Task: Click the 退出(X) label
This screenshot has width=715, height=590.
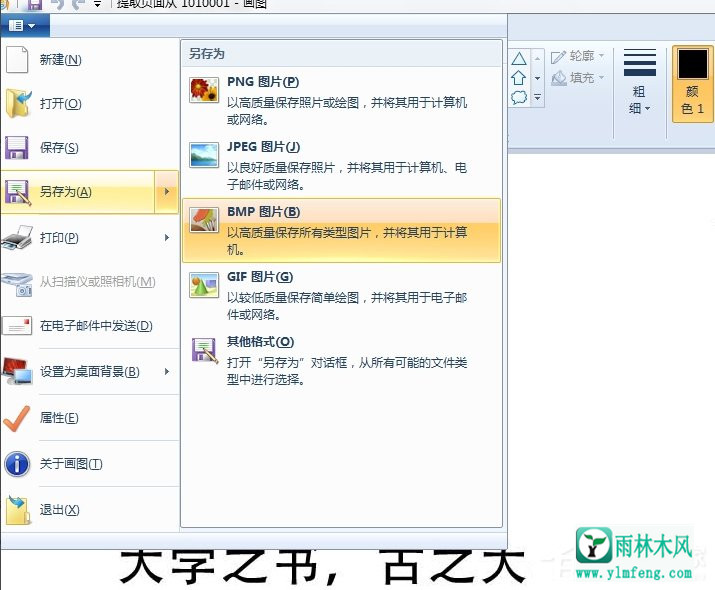Action: [x=59, y=510]
